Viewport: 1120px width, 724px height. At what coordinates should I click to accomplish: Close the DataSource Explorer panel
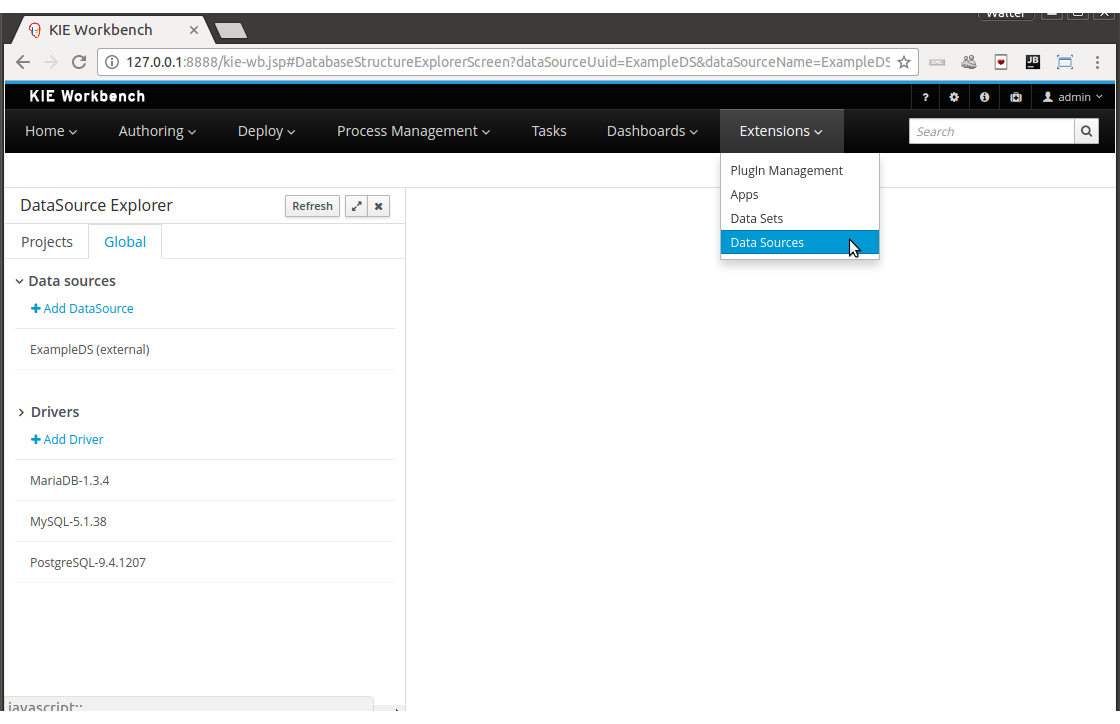[378, 206]
